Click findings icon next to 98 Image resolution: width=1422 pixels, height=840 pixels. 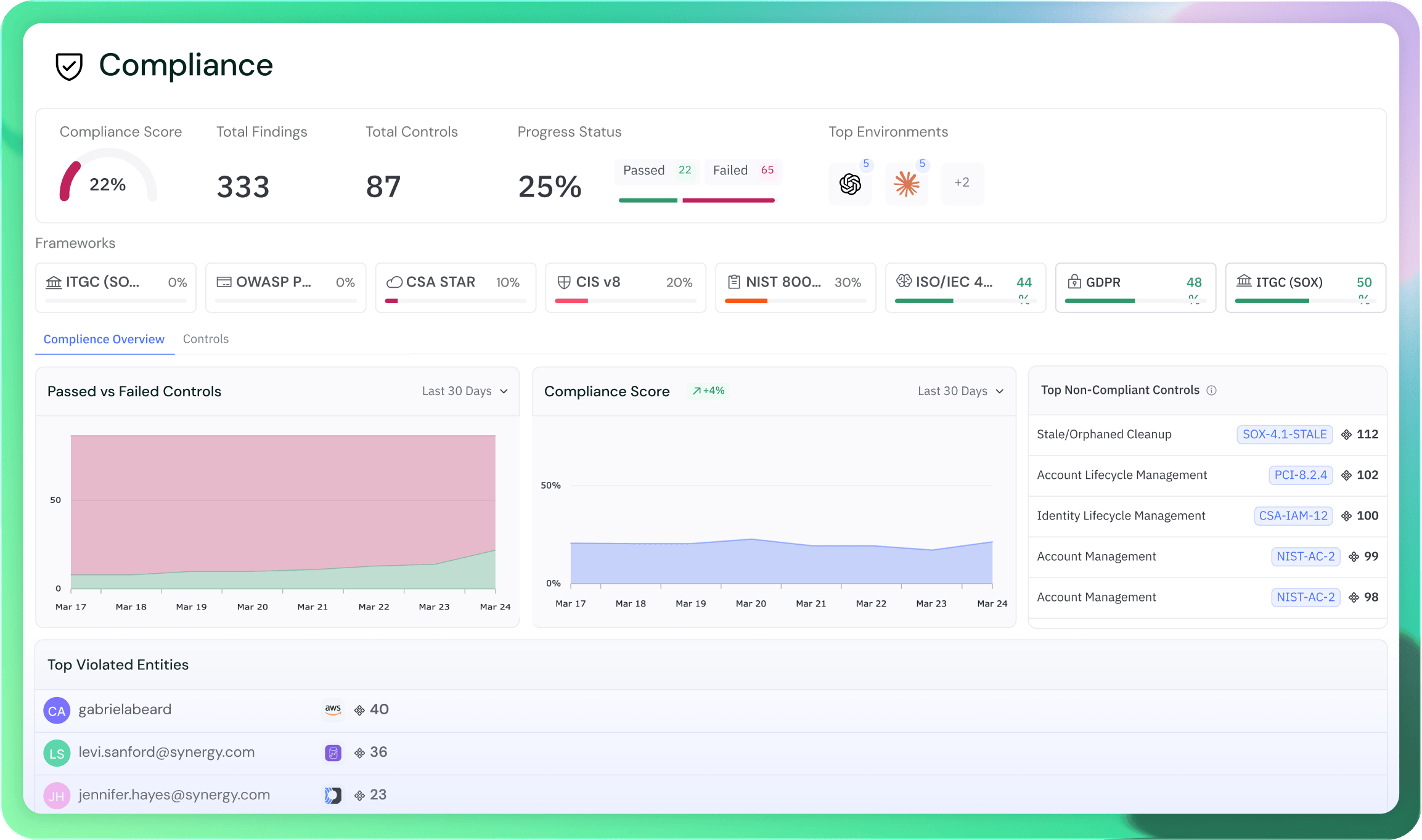tap(1354, 597)
